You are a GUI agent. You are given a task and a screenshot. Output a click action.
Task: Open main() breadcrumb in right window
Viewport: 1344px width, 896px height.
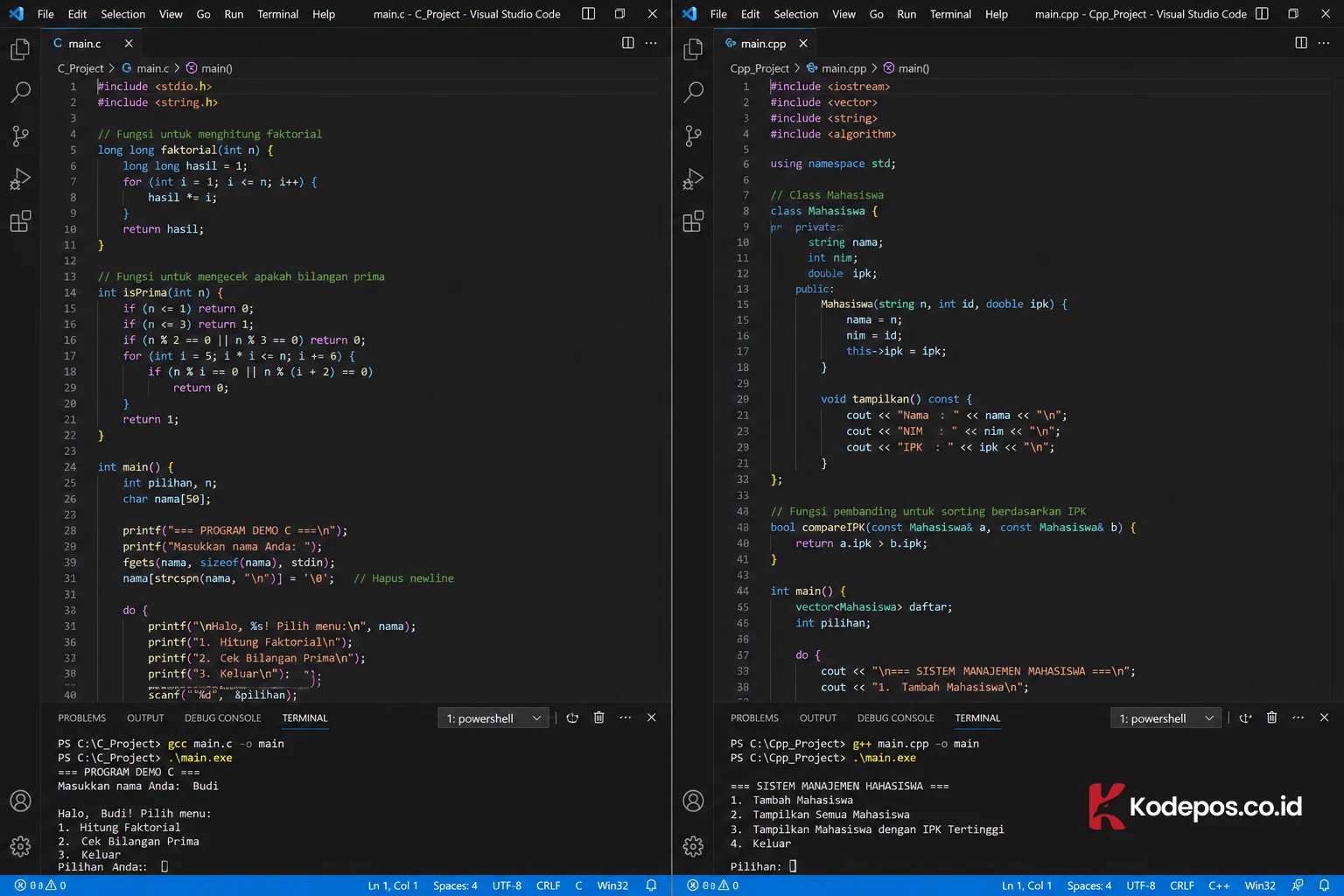906,68
